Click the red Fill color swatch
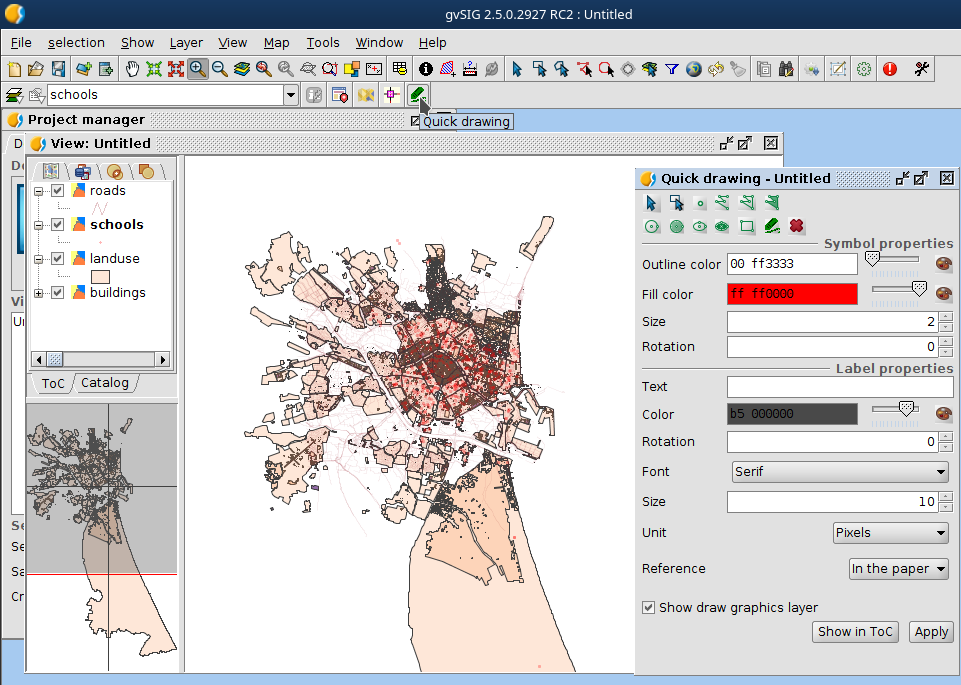 (792, 294)
